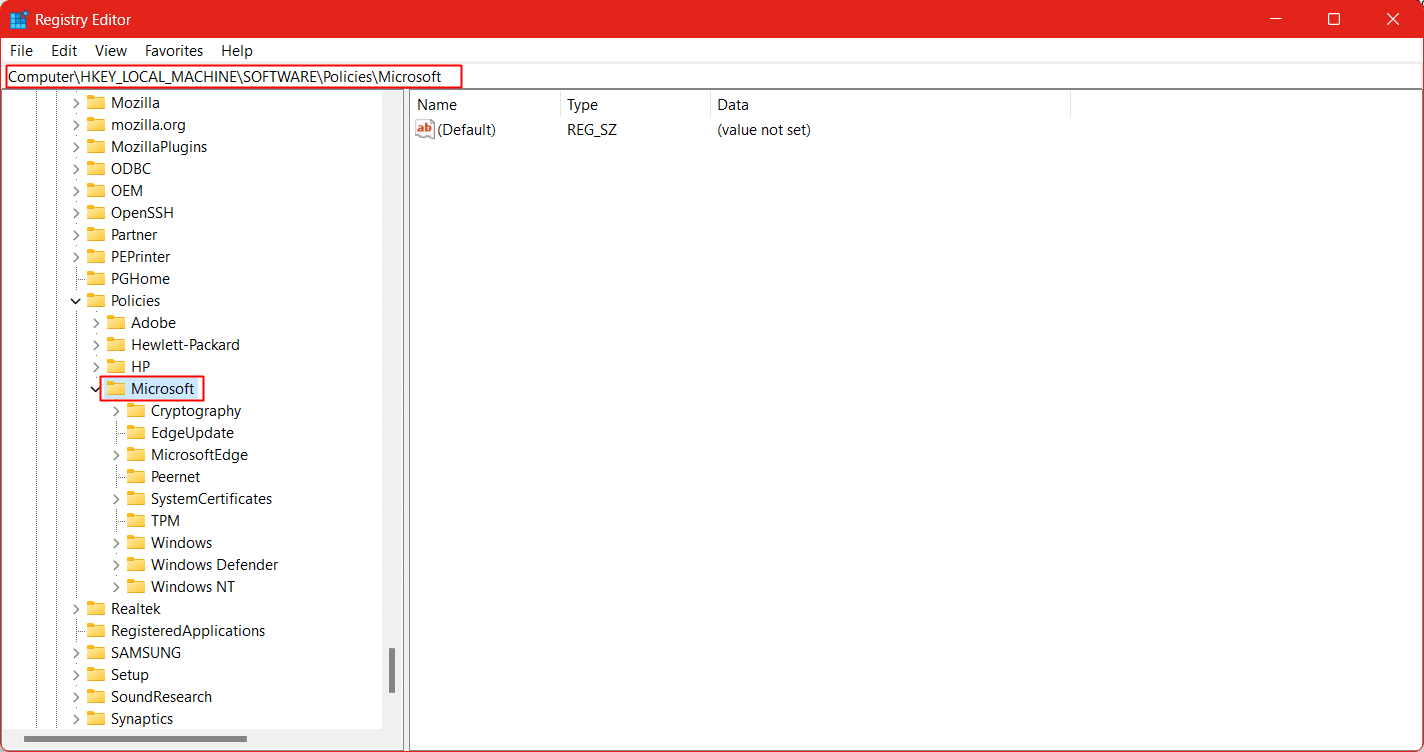Click the MicrosoftEdge folder icon
The width and height of the screenshot is (1424, 752).
click(x=136, y=455)
